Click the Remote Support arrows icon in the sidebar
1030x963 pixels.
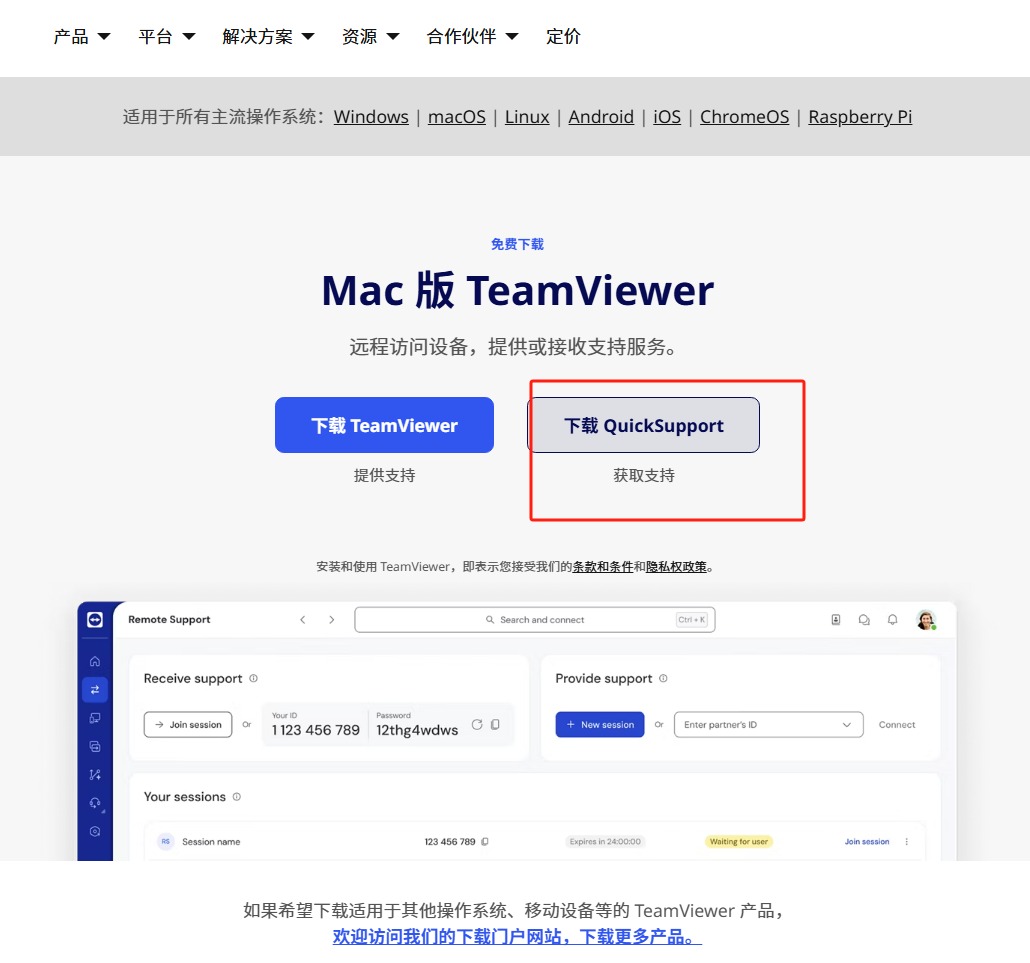[x=95, y=690]
